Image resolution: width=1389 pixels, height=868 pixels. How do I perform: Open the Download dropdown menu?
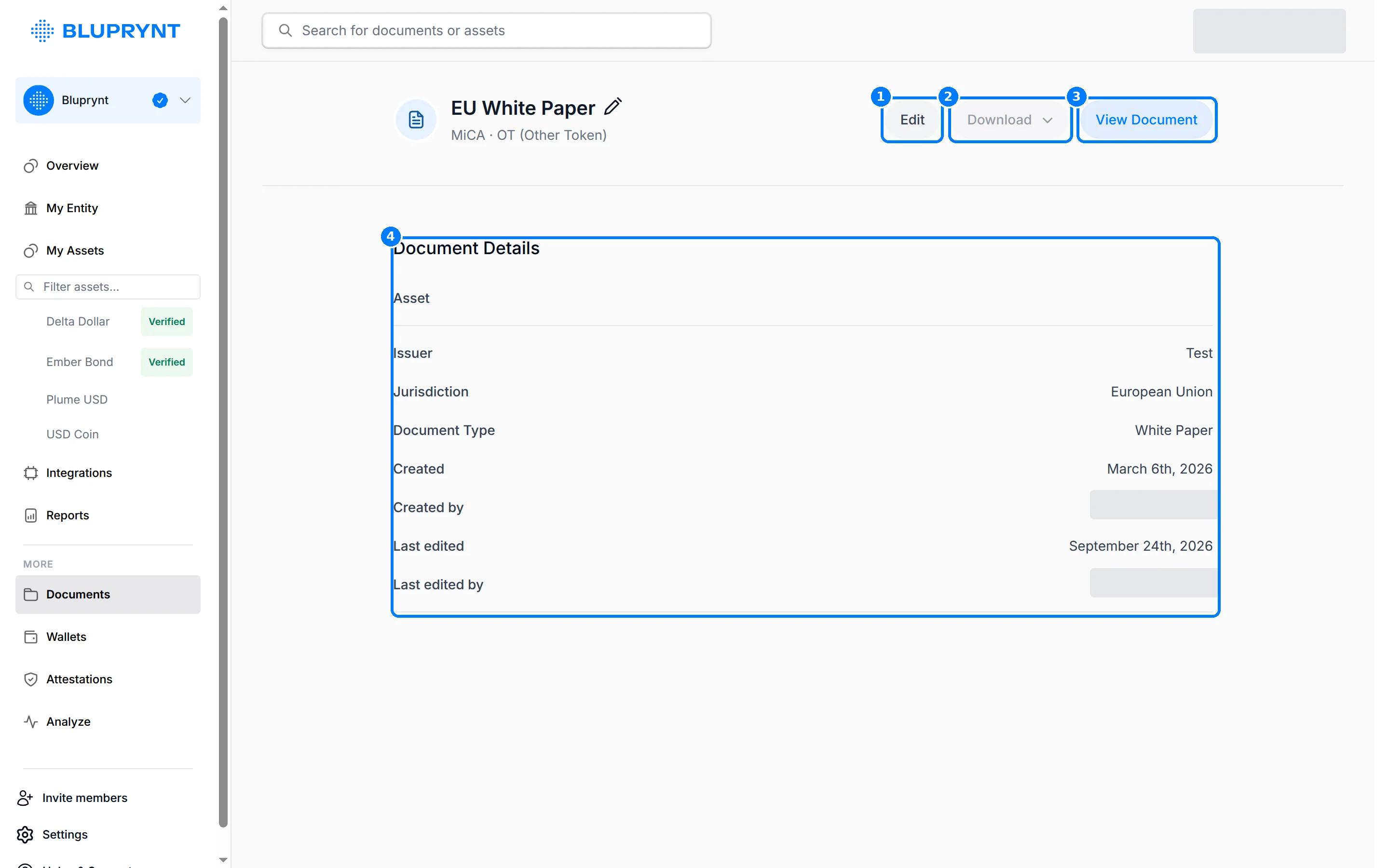[1009, 120]
